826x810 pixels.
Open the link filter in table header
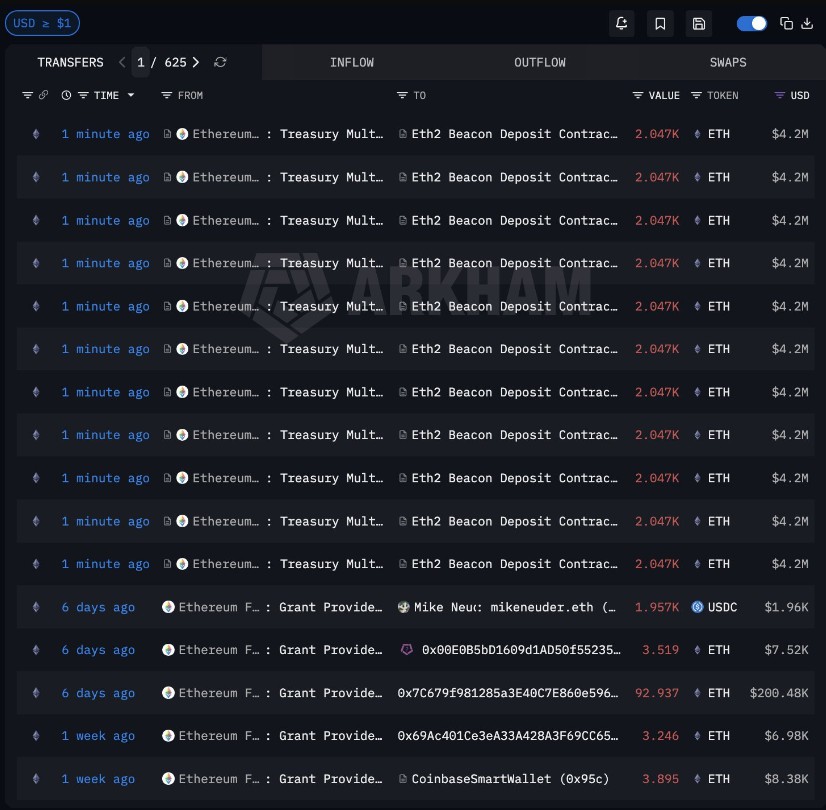tap(42, 95)
